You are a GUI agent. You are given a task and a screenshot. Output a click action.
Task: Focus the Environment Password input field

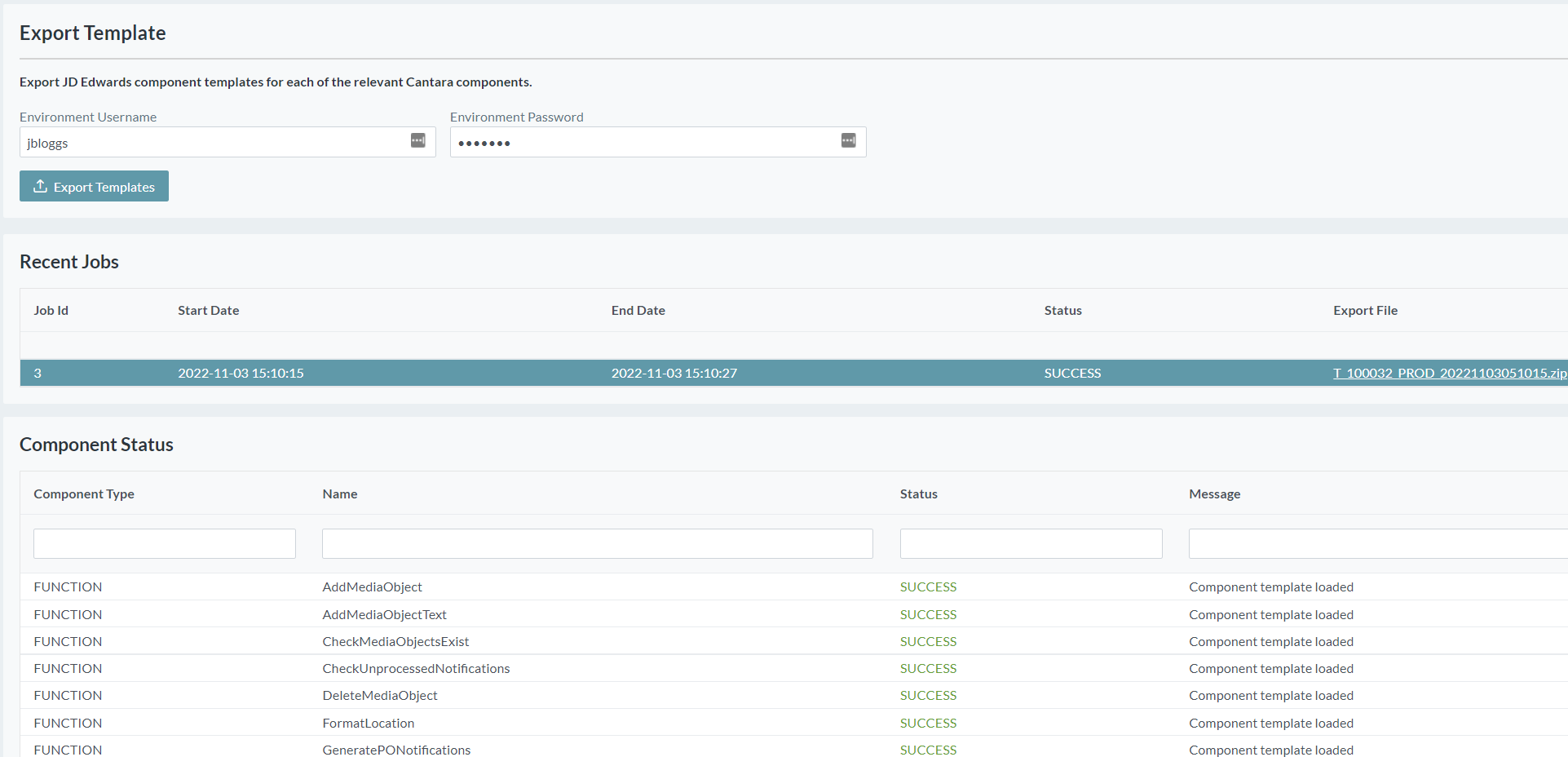click(644, 143)
